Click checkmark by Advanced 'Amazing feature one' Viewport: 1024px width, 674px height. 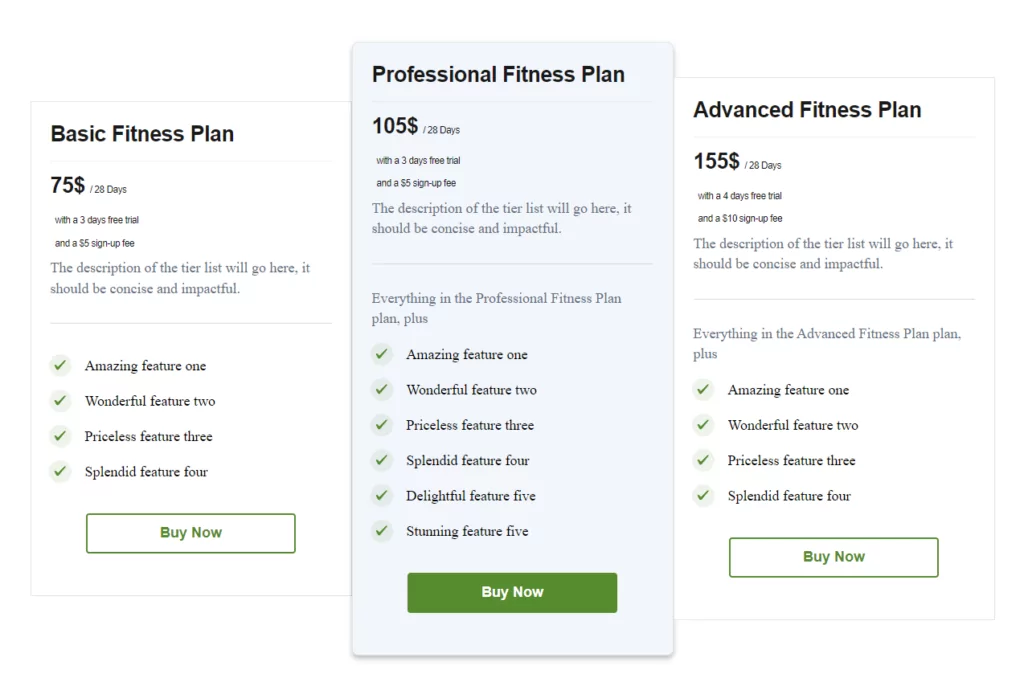click(703, 389)
